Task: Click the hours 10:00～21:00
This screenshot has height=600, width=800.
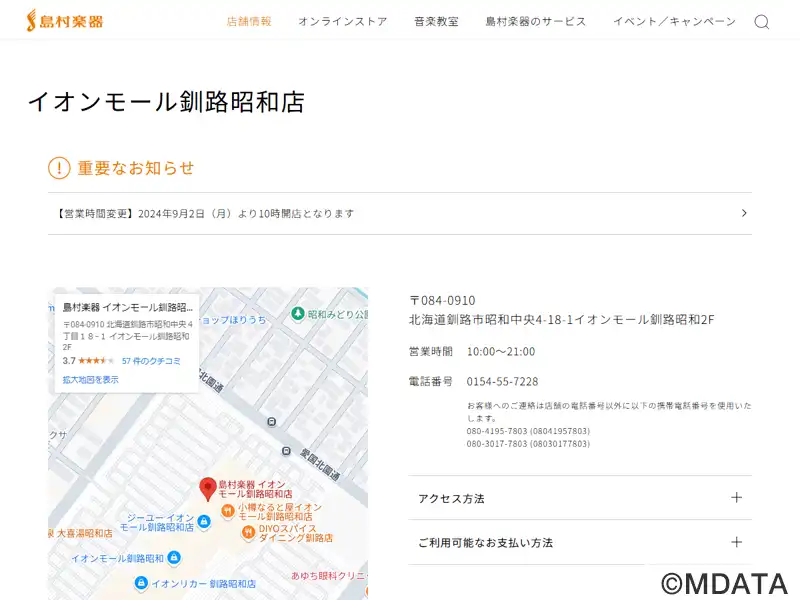Action: [501, 352]
